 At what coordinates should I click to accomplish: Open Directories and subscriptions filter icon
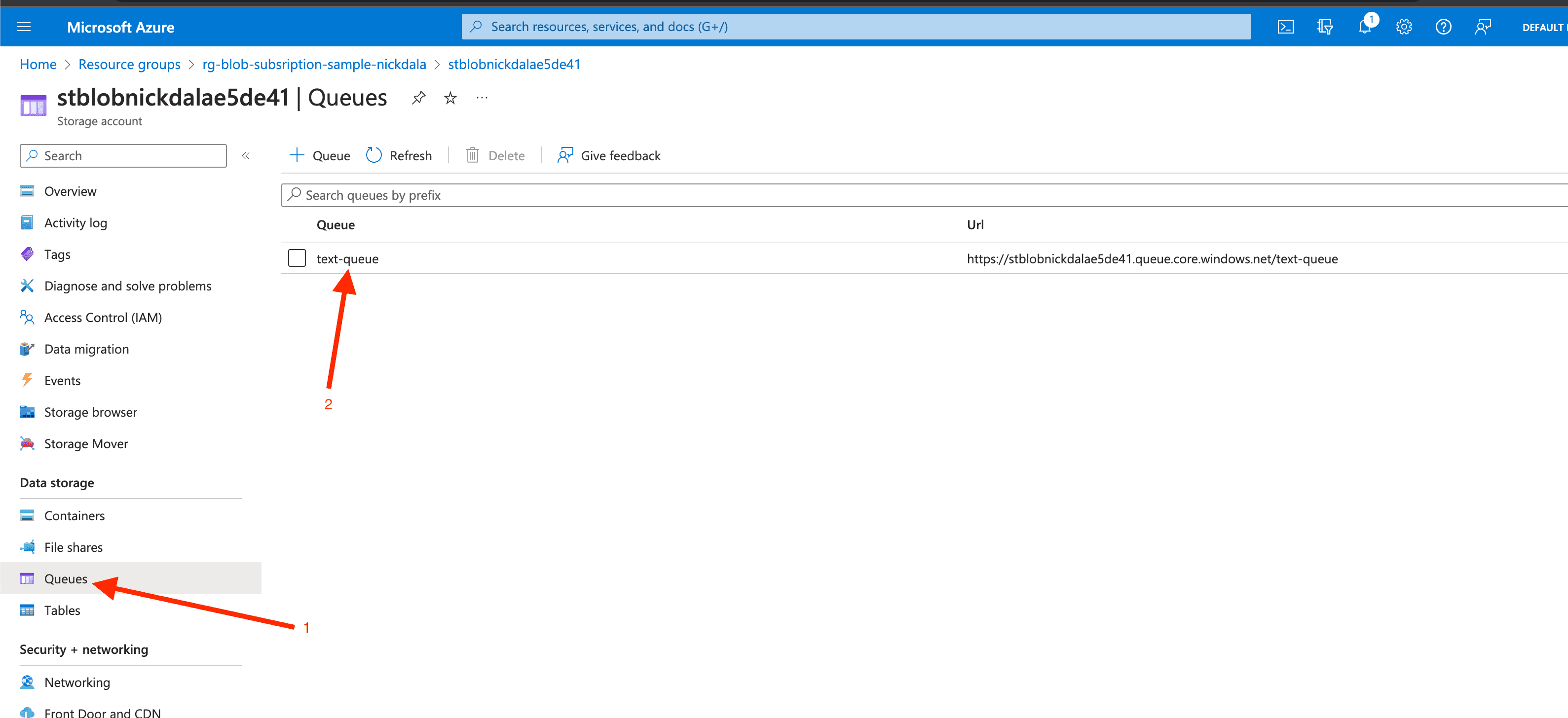(1325, 27)
